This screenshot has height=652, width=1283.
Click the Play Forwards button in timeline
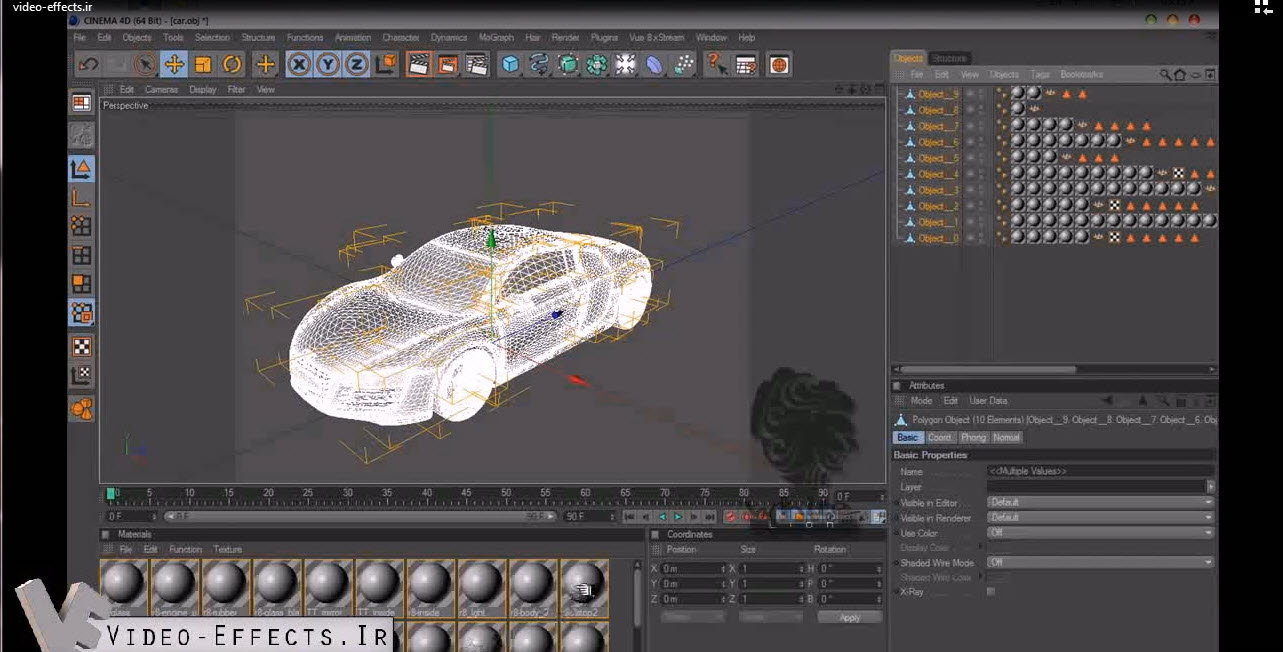pyautogui.click(x=677, y=517)
